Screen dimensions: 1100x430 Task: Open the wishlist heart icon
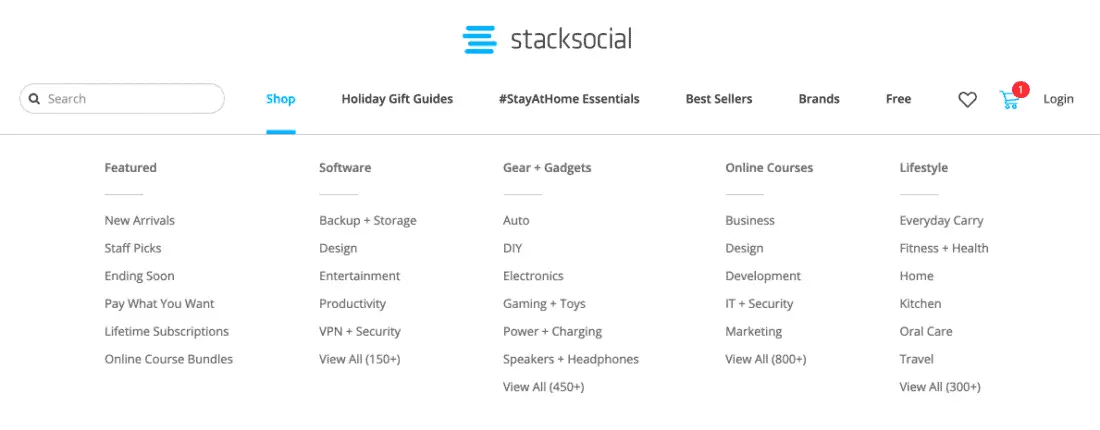(967, 99)
